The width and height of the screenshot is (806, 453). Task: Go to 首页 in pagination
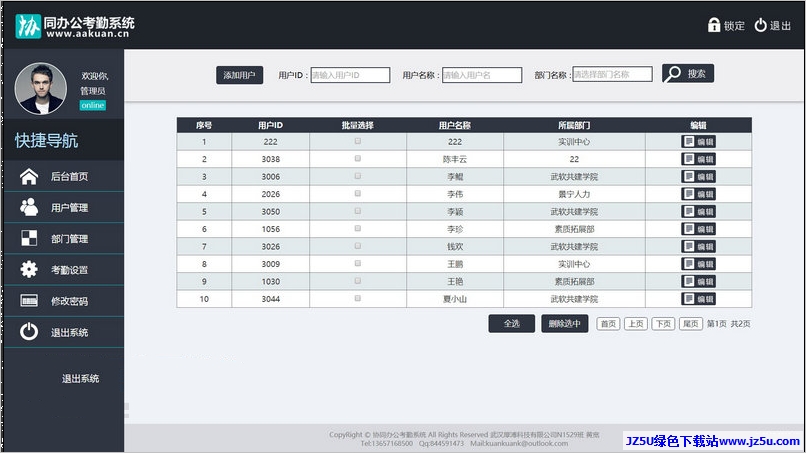click(x=608, y=323)
